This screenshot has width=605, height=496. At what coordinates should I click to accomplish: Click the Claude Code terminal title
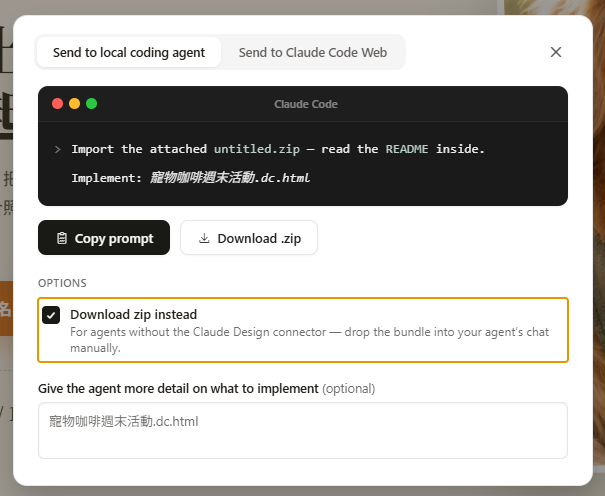click(306, 104)
